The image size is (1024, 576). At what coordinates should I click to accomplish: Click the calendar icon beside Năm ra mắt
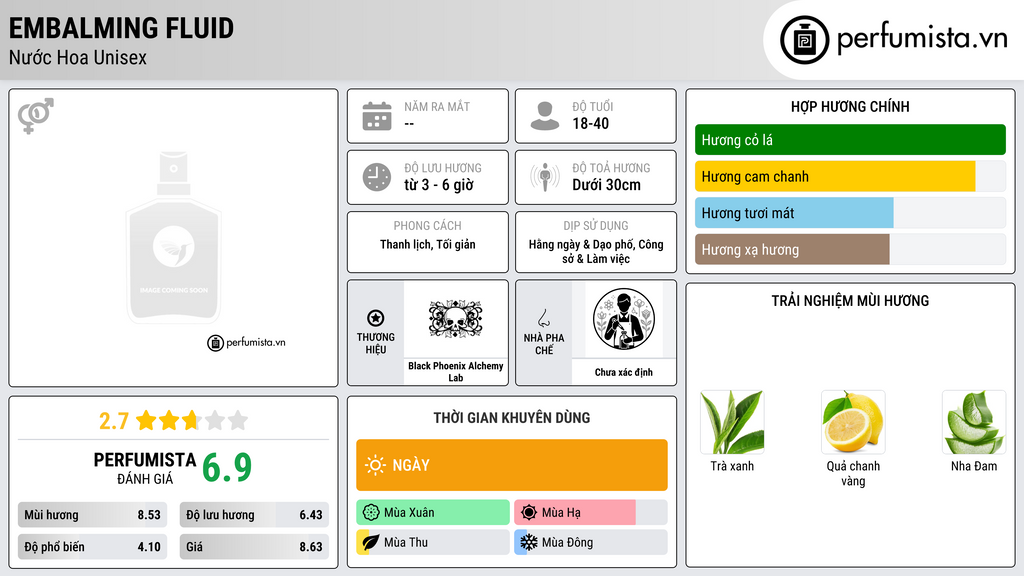coord(377,116)
